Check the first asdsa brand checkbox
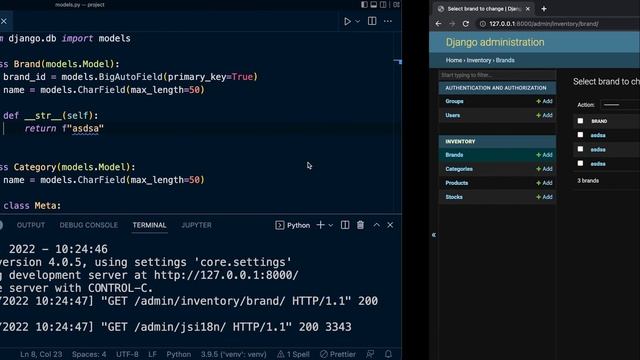 coord(580,135)
